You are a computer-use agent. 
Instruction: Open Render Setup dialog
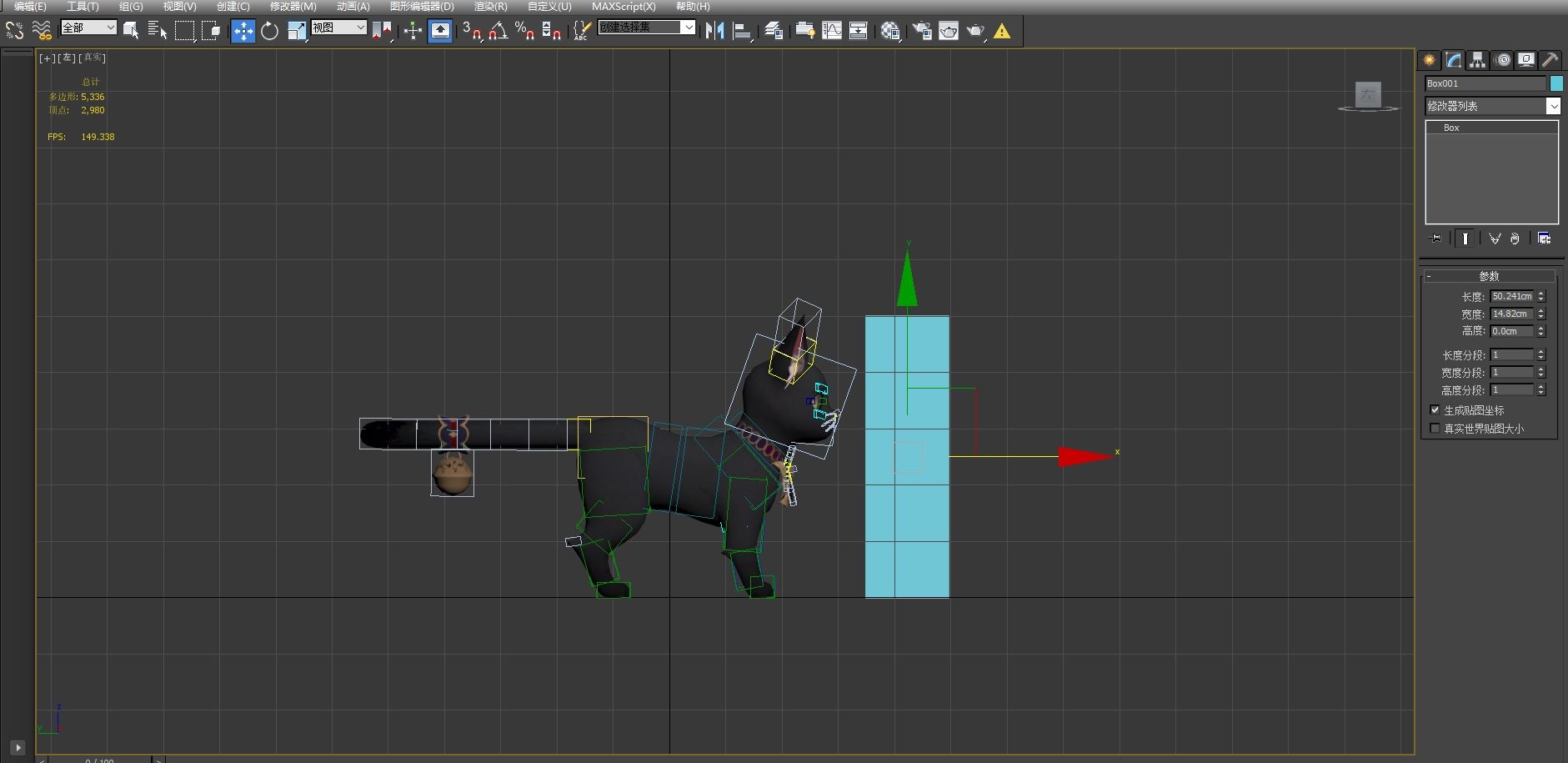point(922,31)
